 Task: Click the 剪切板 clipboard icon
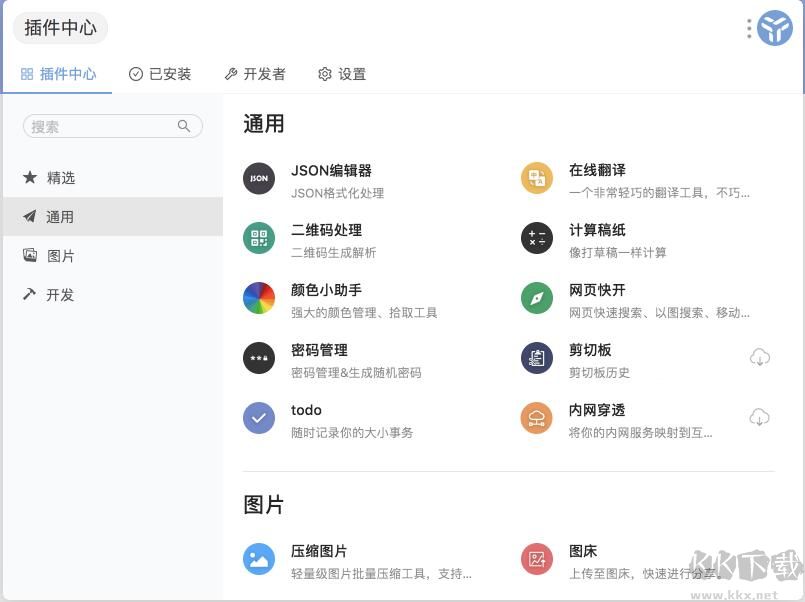tap(536, 358)
